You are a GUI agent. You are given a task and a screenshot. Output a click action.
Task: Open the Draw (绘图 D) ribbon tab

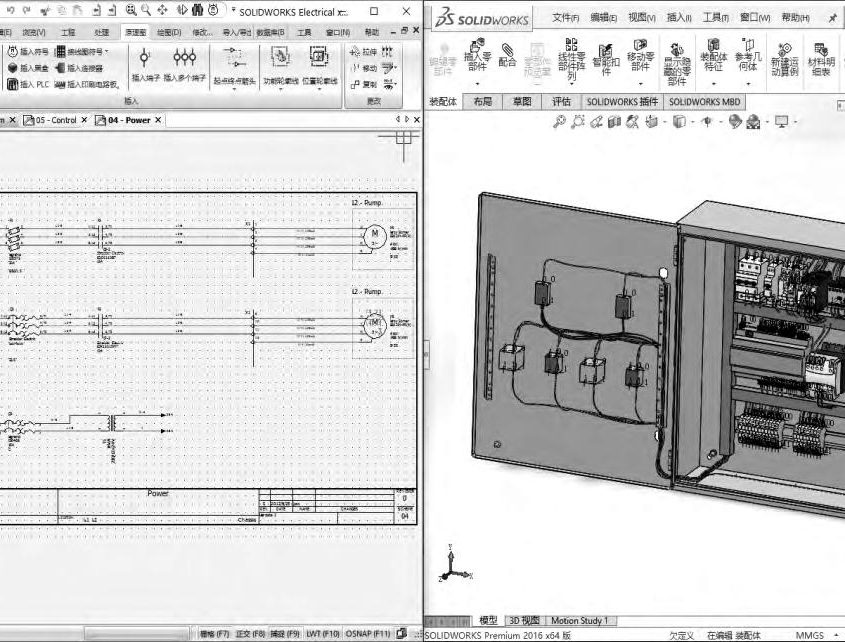(x=169, y=32)
